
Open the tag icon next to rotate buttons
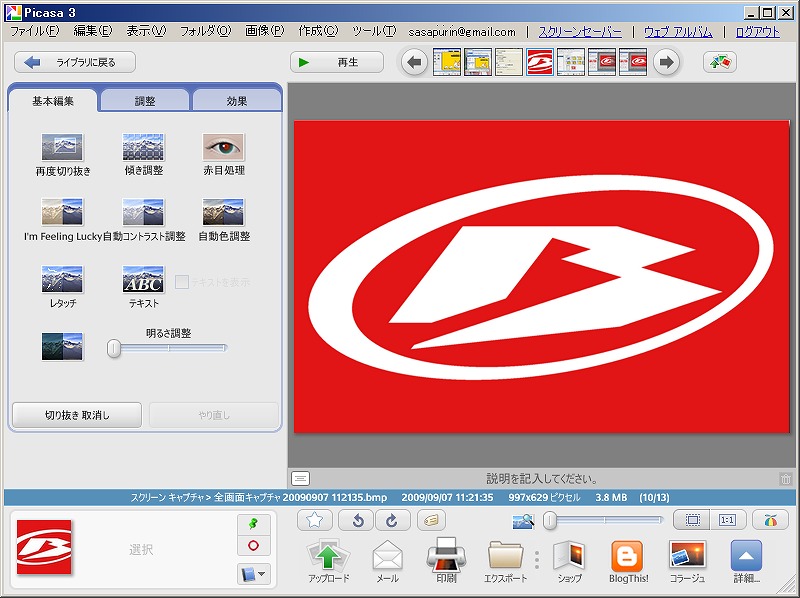pyautogui.click(x=431, y=520)
